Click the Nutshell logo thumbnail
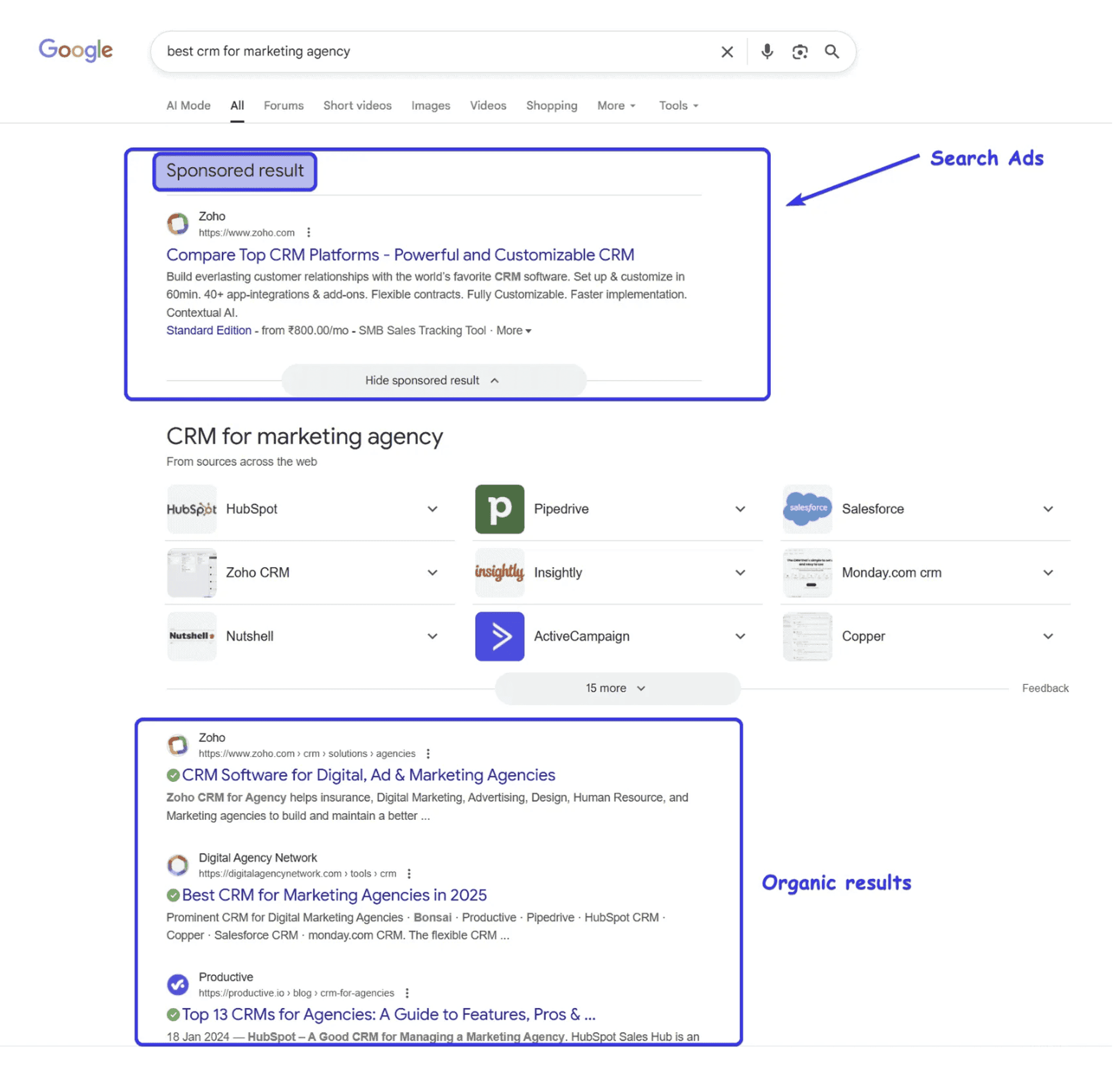 click(x=192, y=636)
